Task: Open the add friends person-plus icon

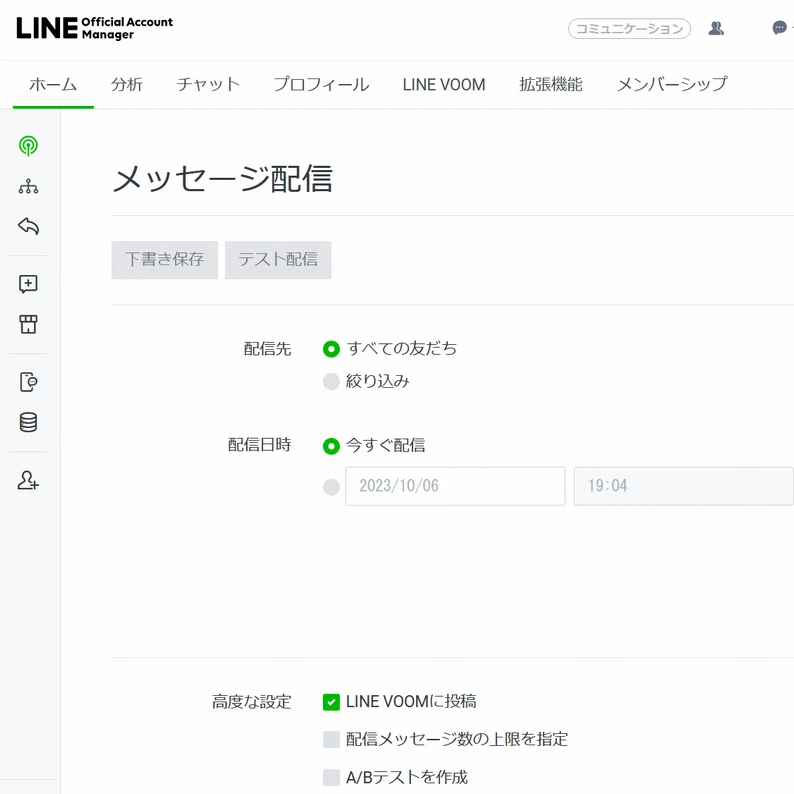Action: click(28, 480)
